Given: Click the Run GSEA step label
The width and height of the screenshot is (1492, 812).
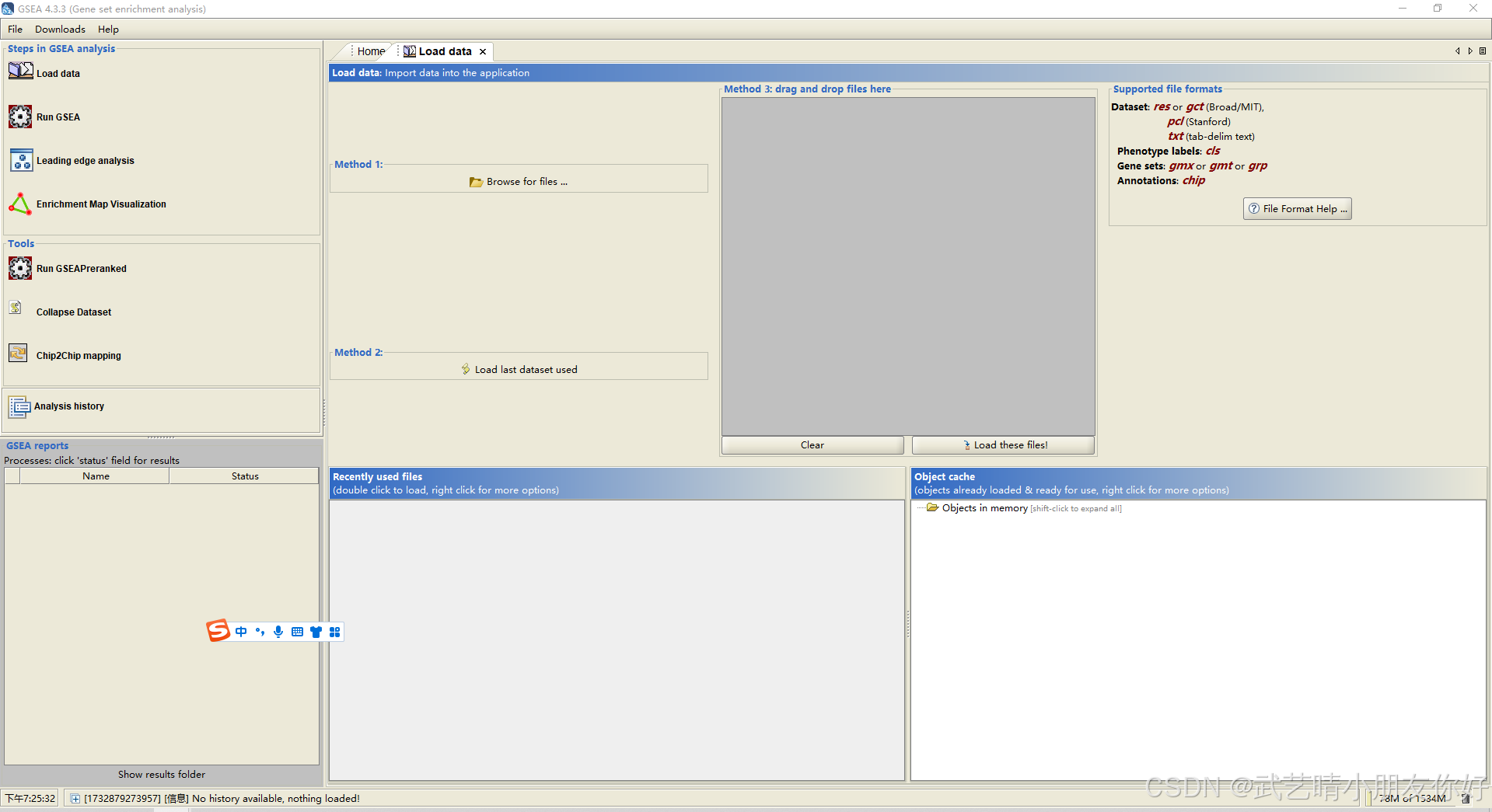Looking at the screenshot, I should 58,117.
